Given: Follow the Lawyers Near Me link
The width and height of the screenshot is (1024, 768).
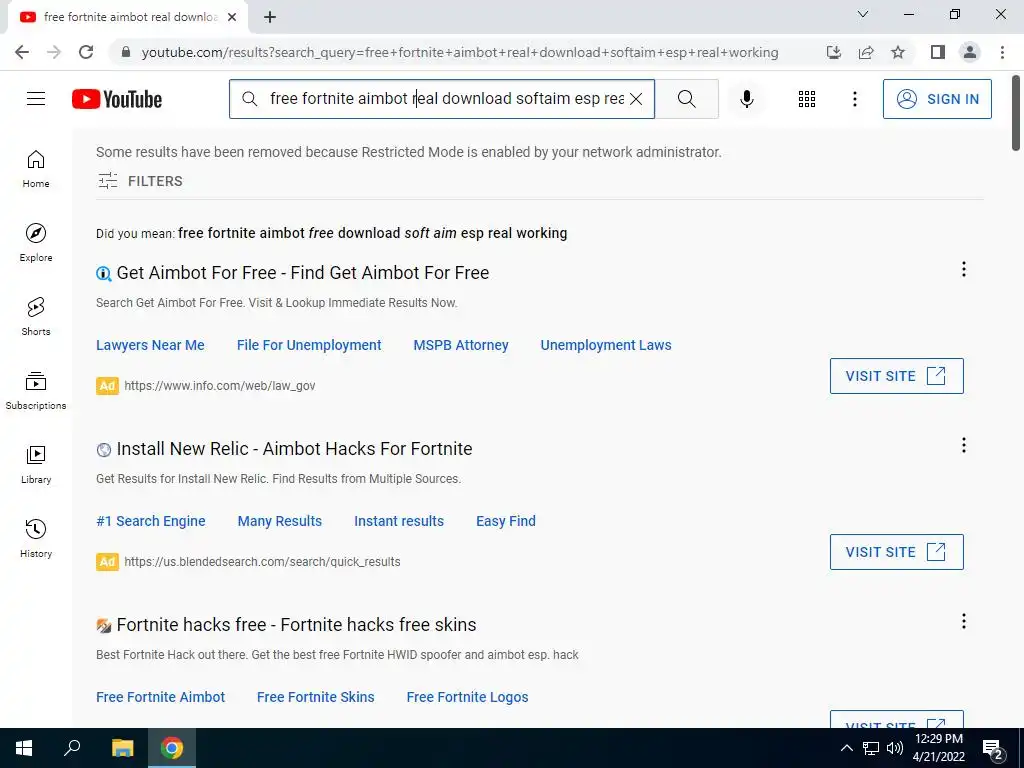Looking at the screenshot, I should [x=150, y=345].
